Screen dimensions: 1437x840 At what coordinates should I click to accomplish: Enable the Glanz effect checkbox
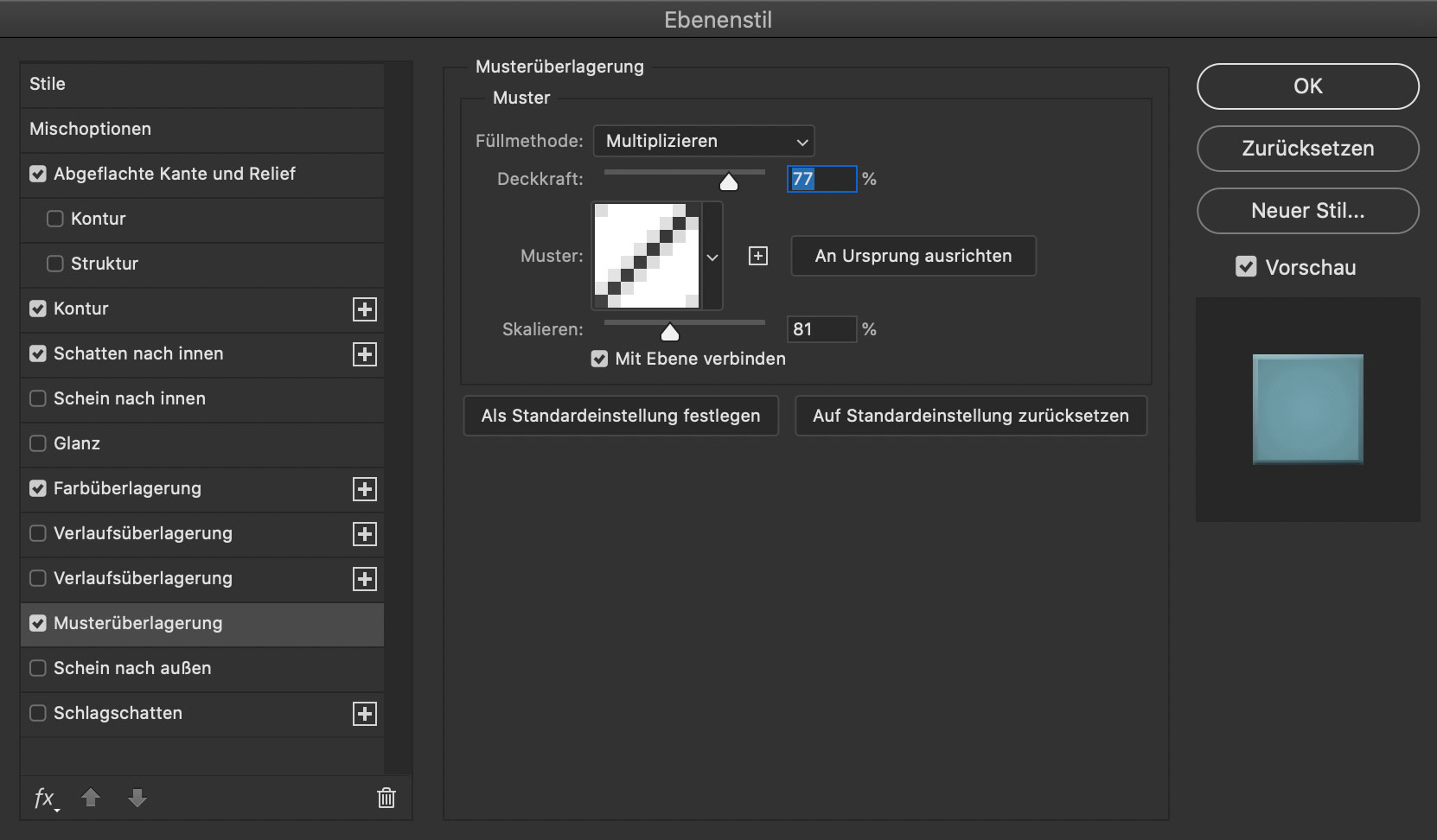(38, 443)
